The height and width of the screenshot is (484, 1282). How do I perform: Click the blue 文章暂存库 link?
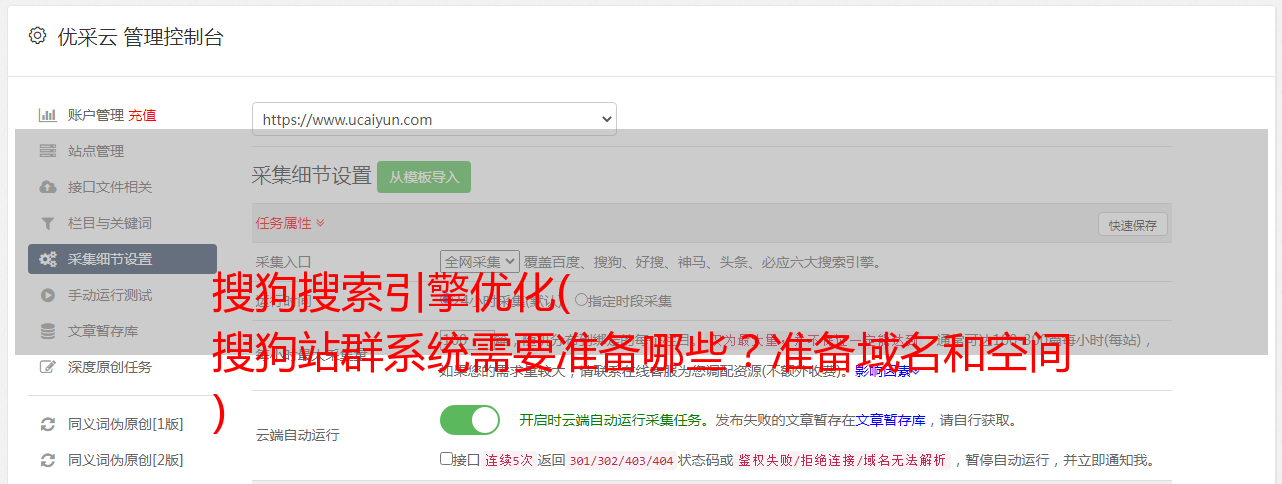tap(891, 420)
